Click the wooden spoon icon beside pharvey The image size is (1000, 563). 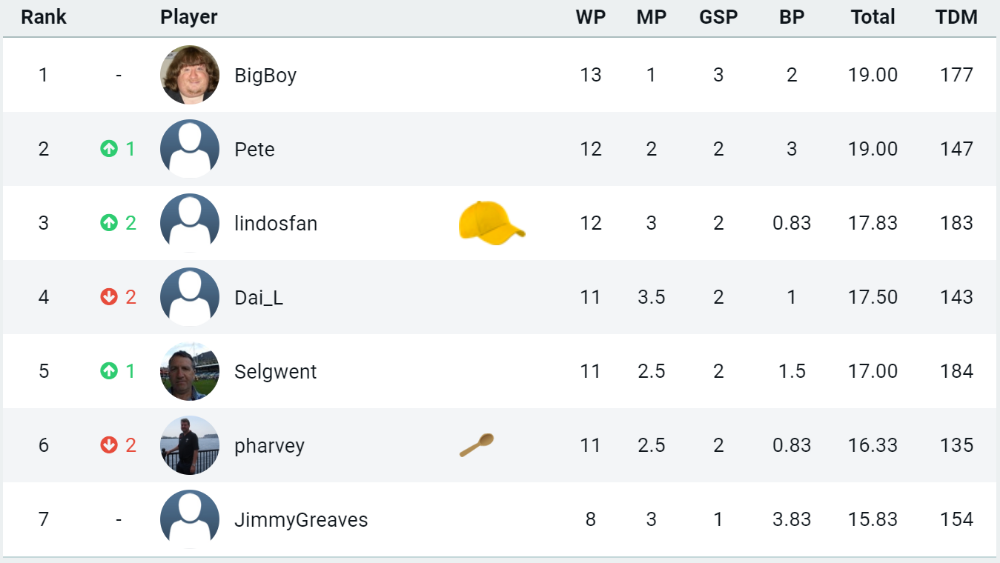pos(476,445)
